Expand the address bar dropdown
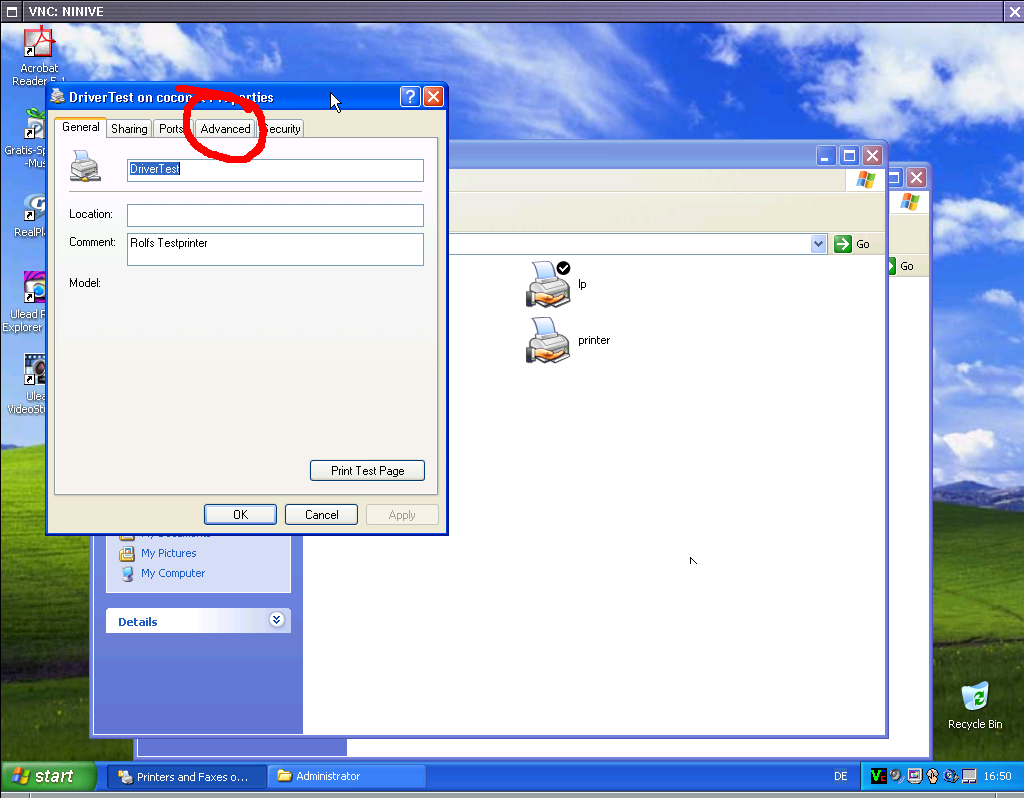1024x798 pixels. (x=818, y=244)
